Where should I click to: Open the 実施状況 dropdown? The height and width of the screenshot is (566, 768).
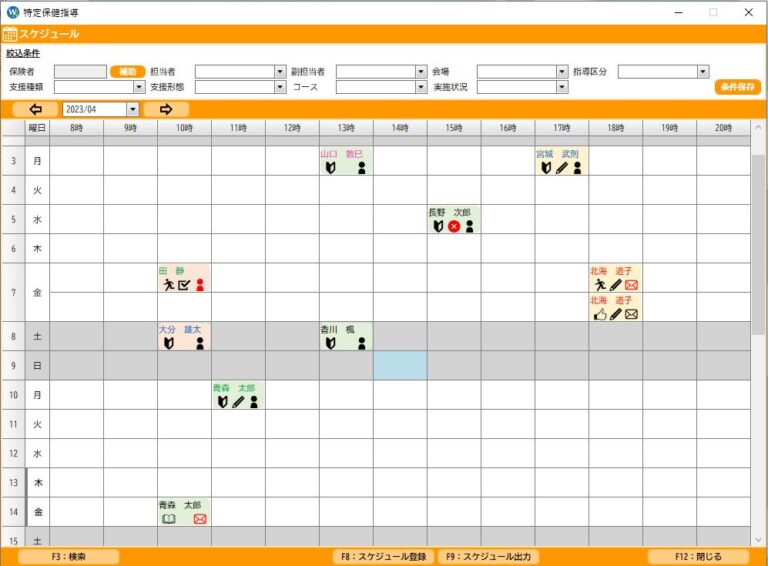(562, 87)
